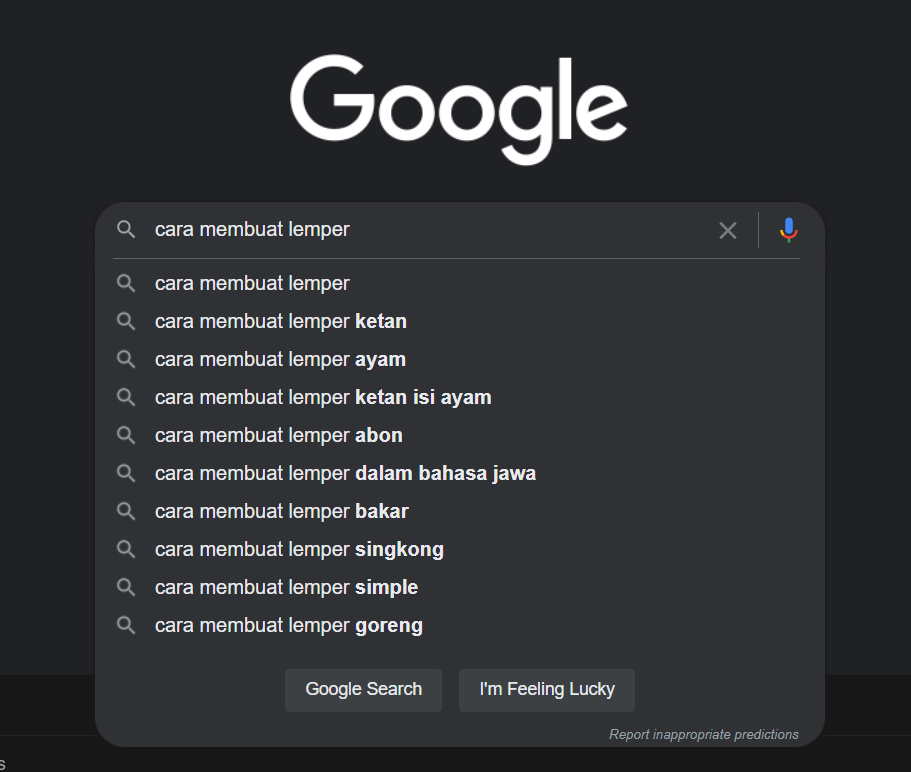Click the magnifier icon beside 'lemper bakar' suggestion
Image resolution: width=911 pixels, height=772 pixels.
coord(126,511)
